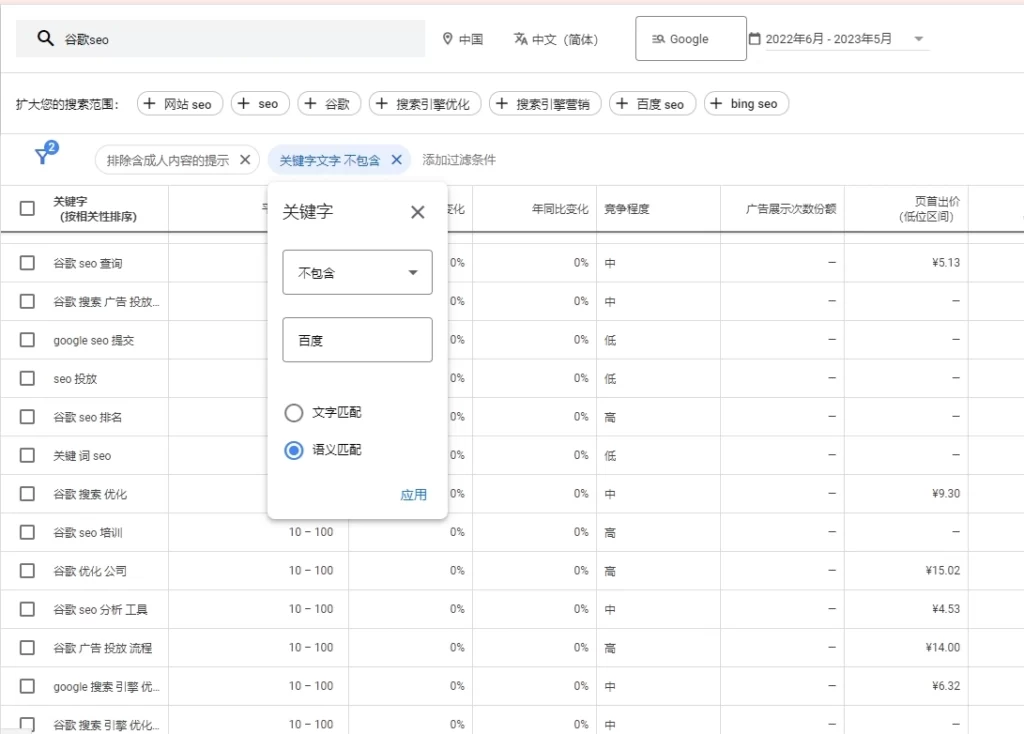The width and height of the screenshot is (1024, 734).
Task: Check the 谷歌 搜索 优化 row
Action: (27, 494)
